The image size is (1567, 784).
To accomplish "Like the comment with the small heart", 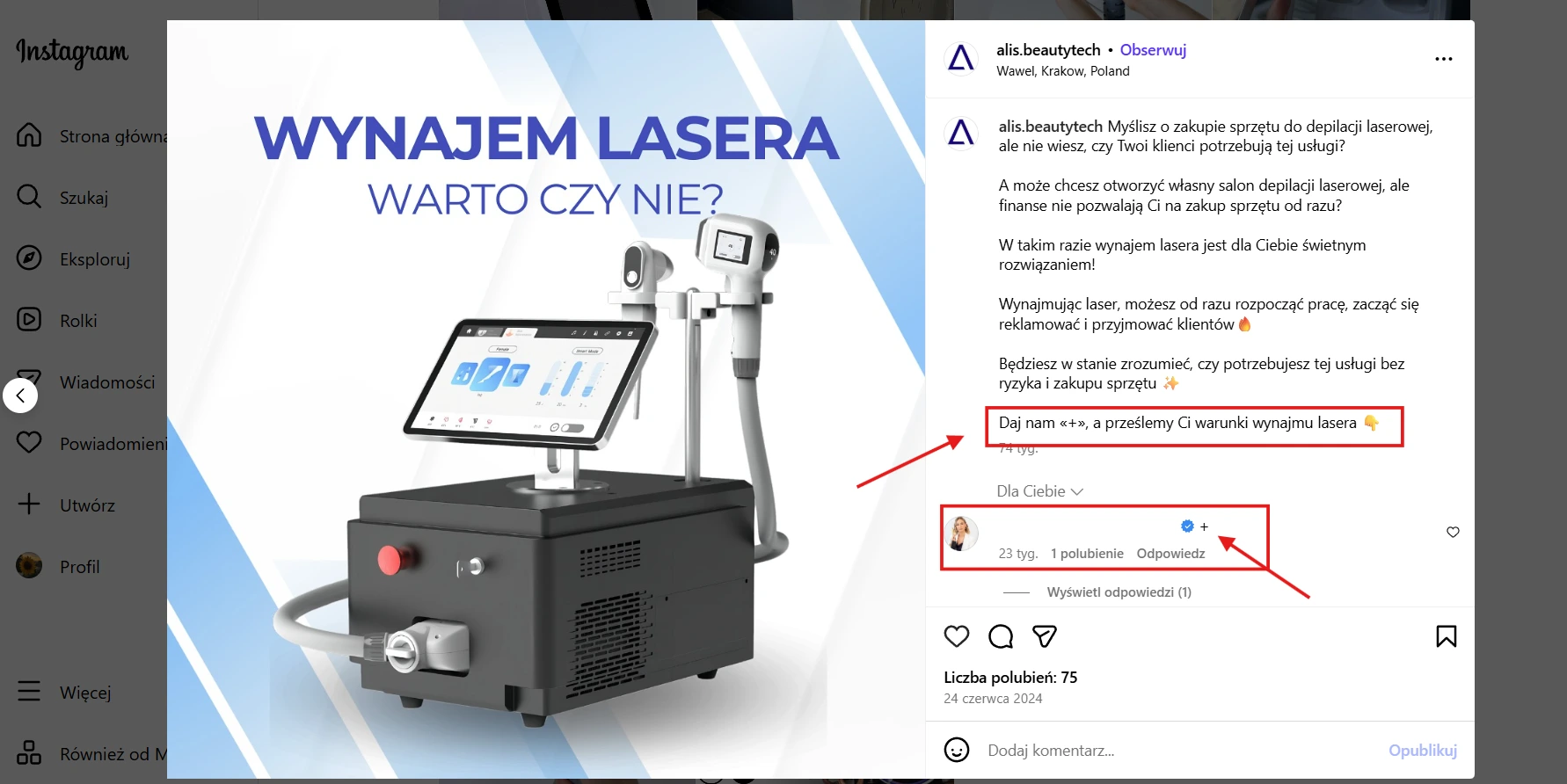I will tap(1453, 532).
